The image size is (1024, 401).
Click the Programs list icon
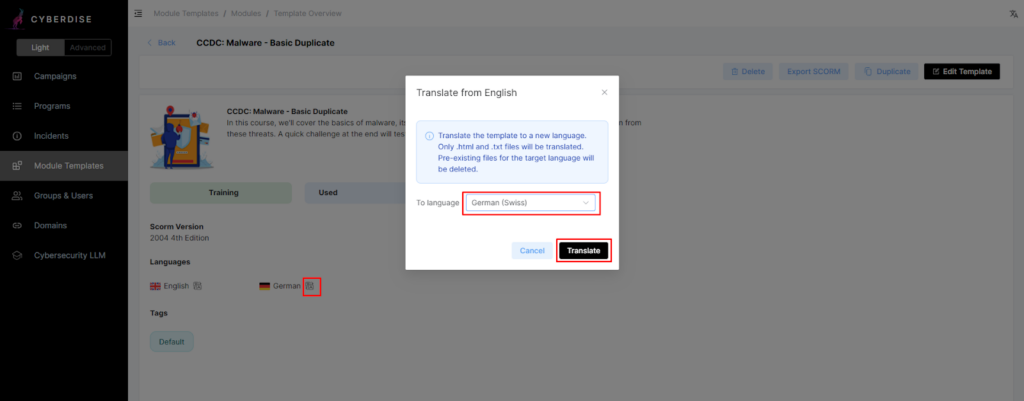pyautogui.click(x=17, y=106)
